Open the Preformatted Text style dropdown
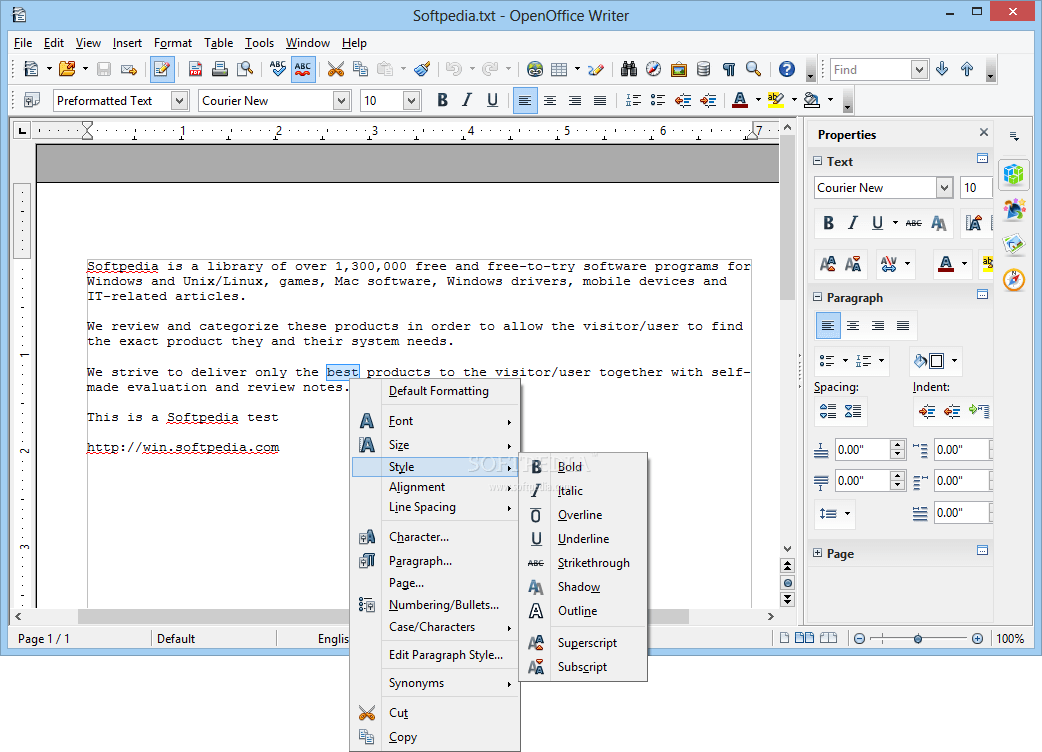The height and width of the screenshot is (752, 1042). tap(179, 100)
